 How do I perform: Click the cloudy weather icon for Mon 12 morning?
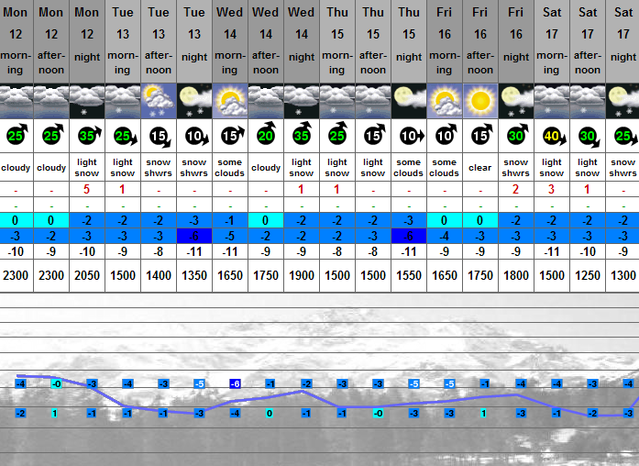16,101
